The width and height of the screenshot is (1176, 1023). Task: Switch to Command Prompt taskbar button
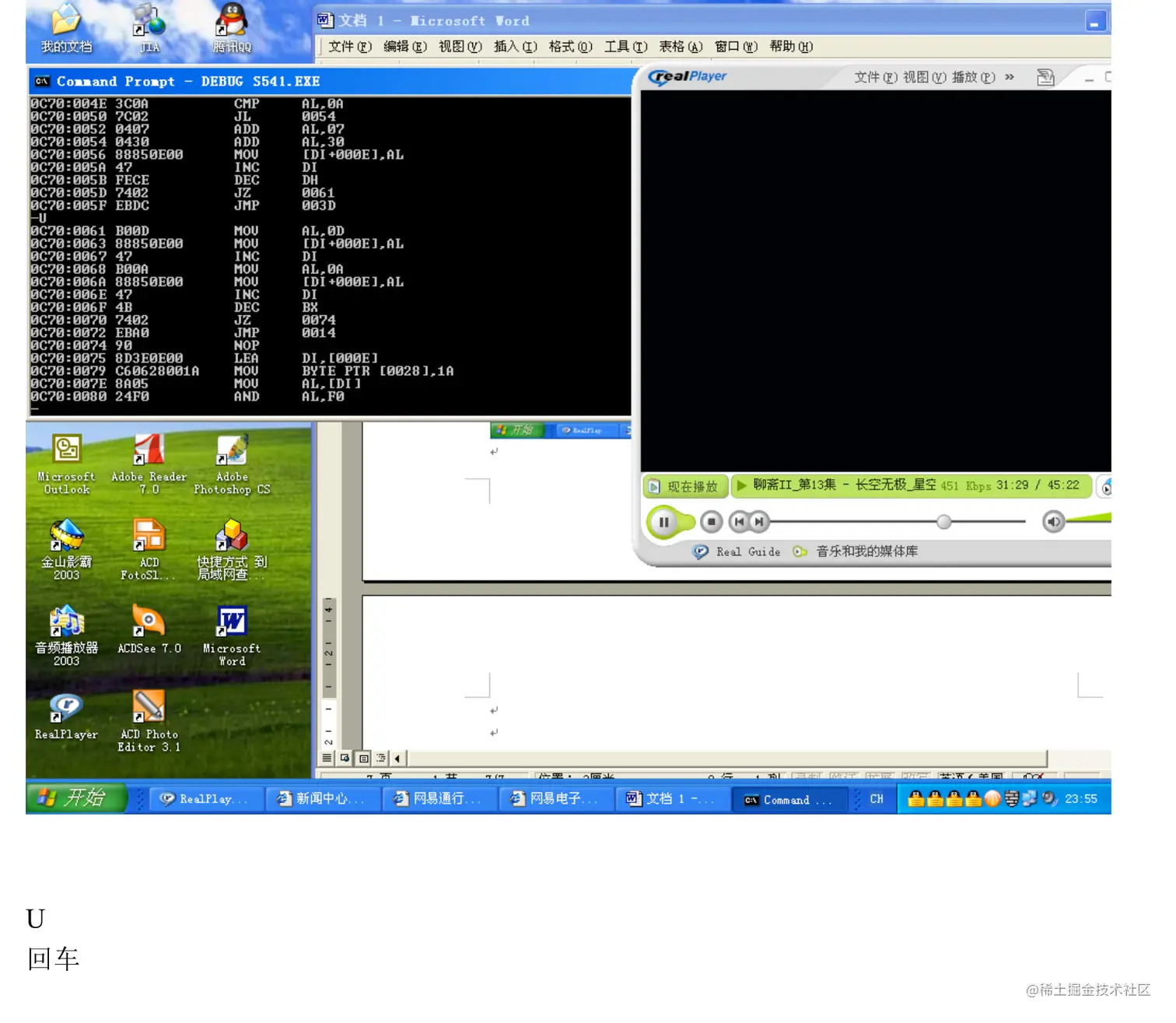[789, 799]
